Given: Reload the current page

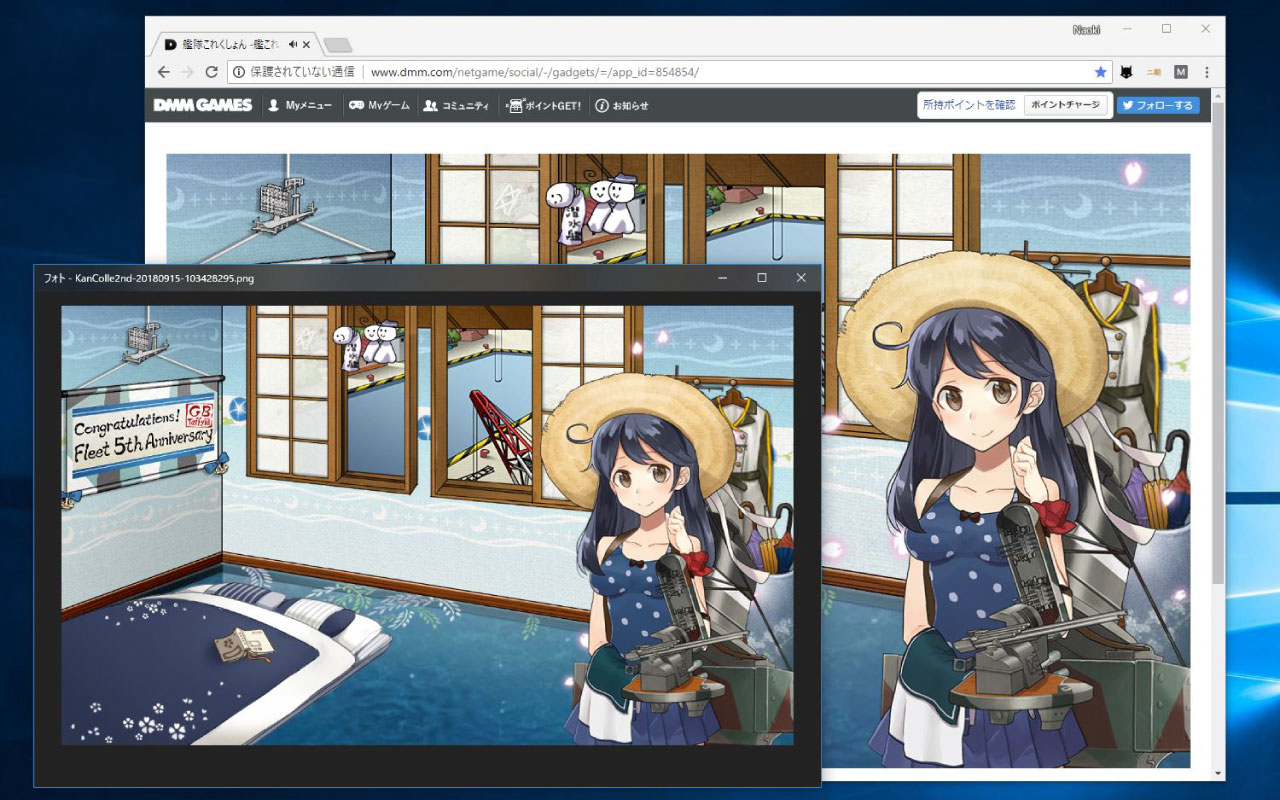Looking at the screenshot, I should pyautogui.click(x=211, y=71).
